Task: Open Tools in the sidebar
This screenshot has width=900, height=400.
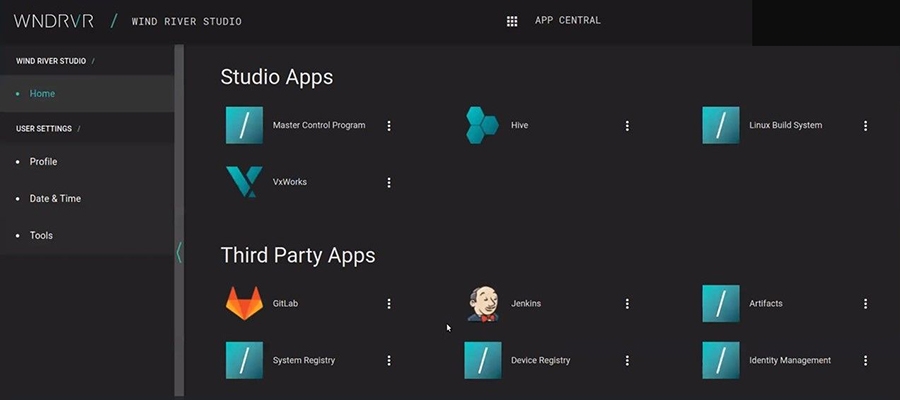Action: coord(87,235)
